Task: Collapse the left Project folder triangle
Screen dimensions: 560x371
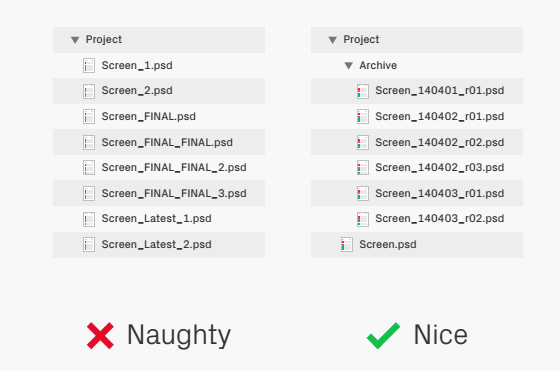Action: 75,40
